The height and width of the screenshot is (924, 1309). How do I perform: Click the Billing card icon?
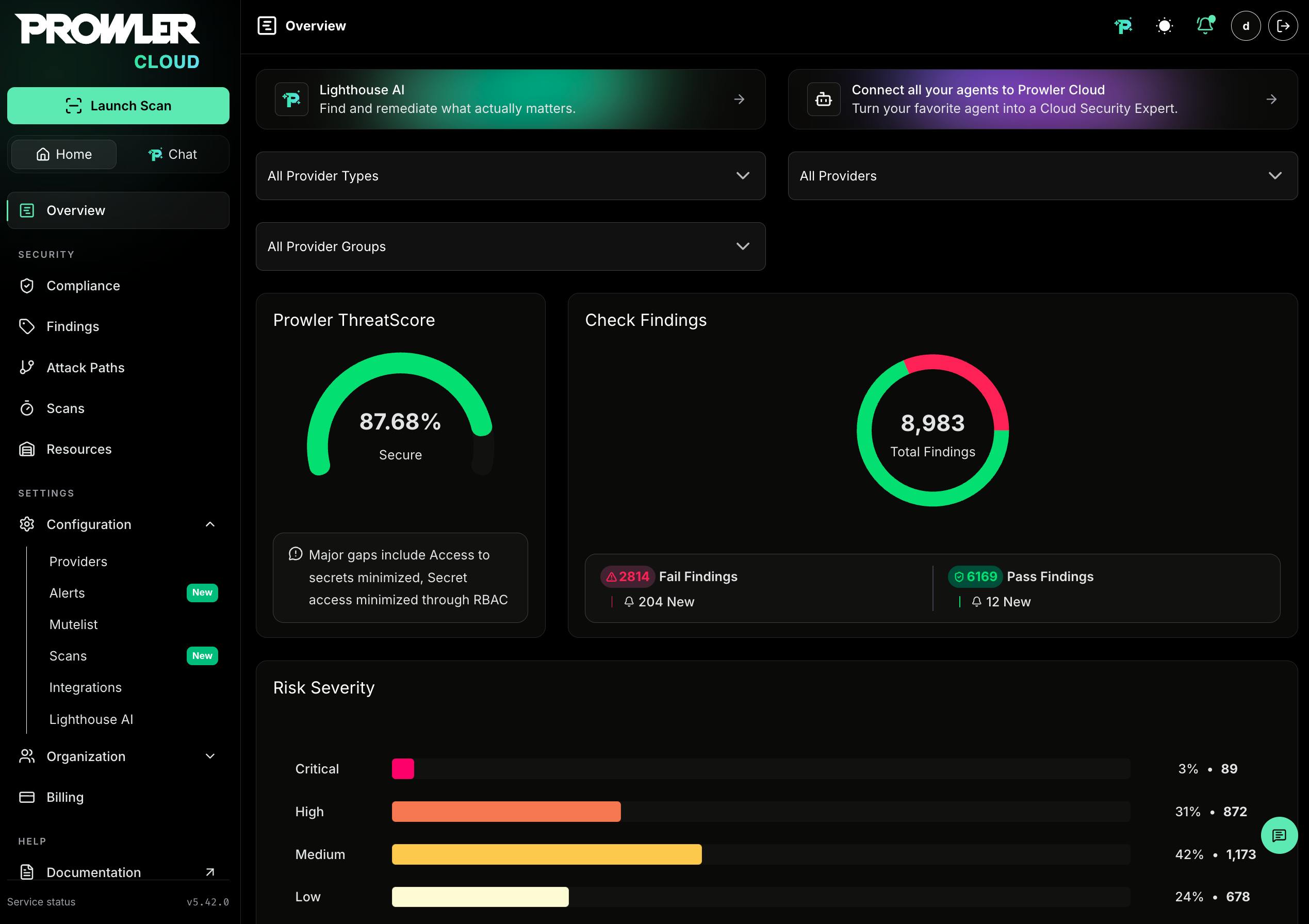[x=27, y=797]
